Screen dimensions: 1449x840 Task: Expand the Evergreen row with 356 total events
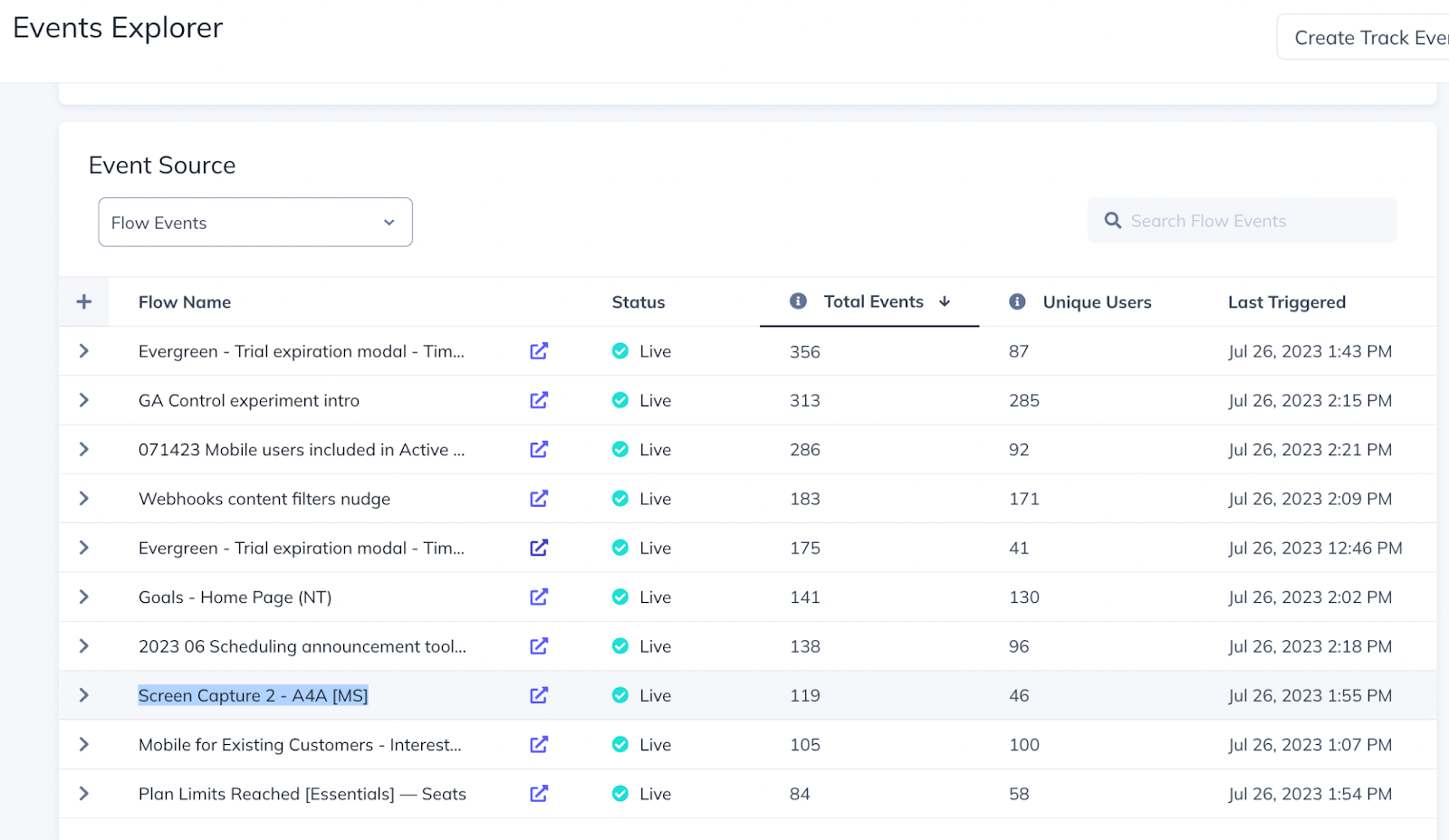click(x=84, y=351)
